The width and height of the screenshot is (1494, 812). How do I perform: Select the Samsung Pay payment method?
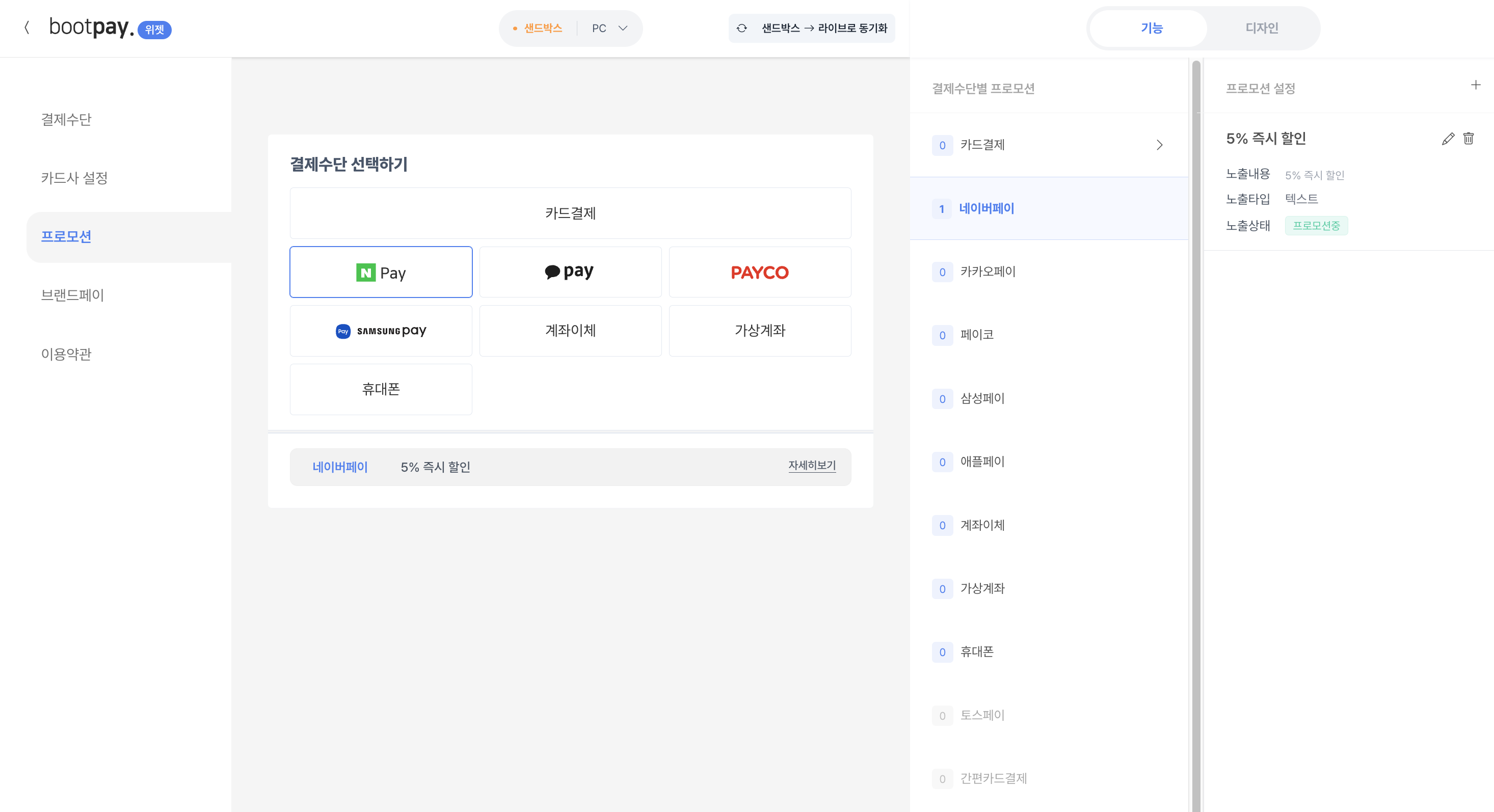coord(381,331)
